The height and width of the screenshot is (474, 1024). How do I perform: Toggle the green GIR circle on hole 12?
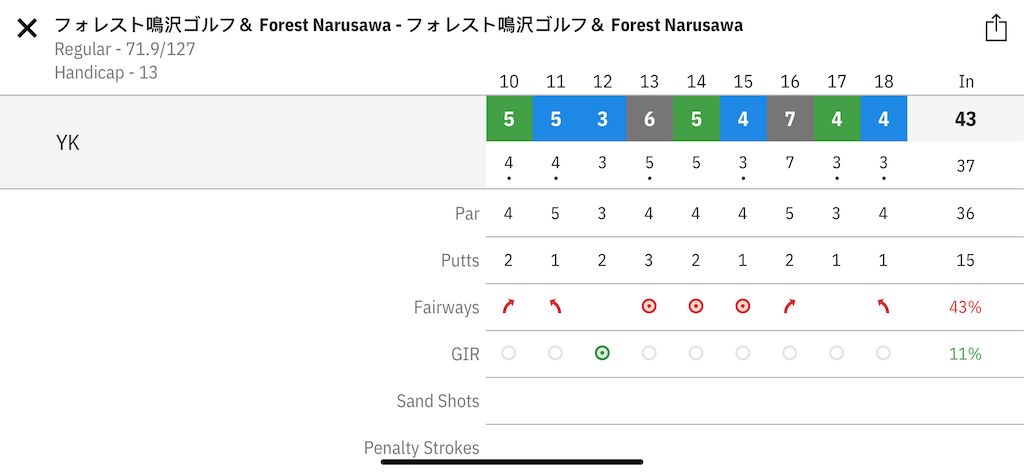602,353
